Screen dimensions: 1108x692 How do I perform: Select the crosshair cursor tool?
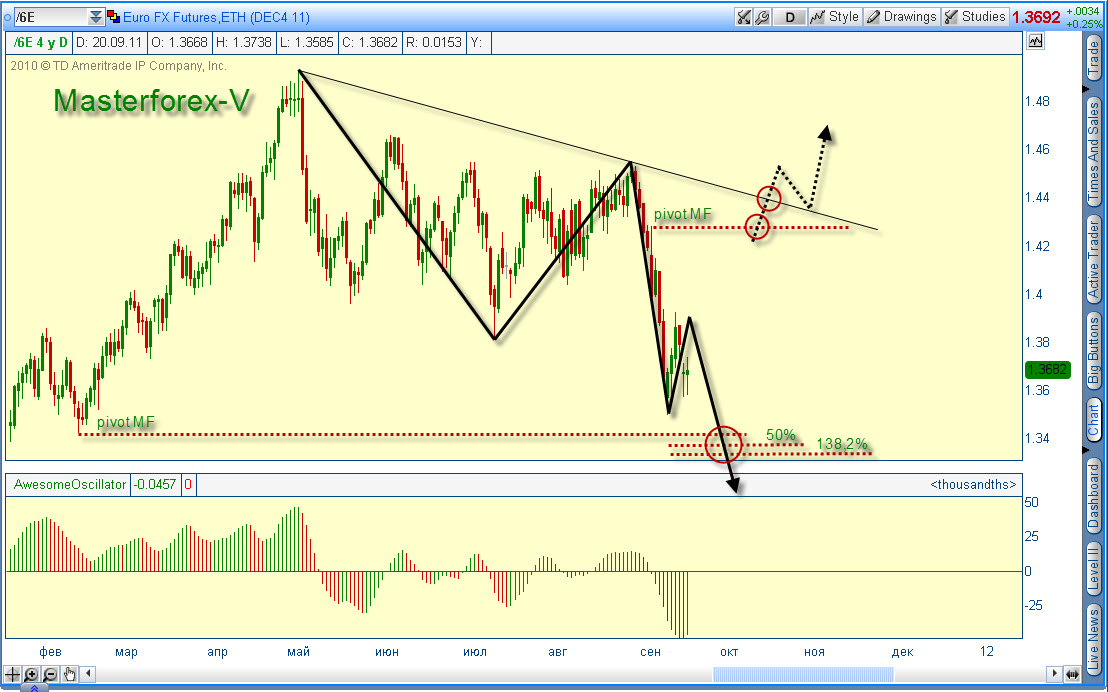point(13,674)
